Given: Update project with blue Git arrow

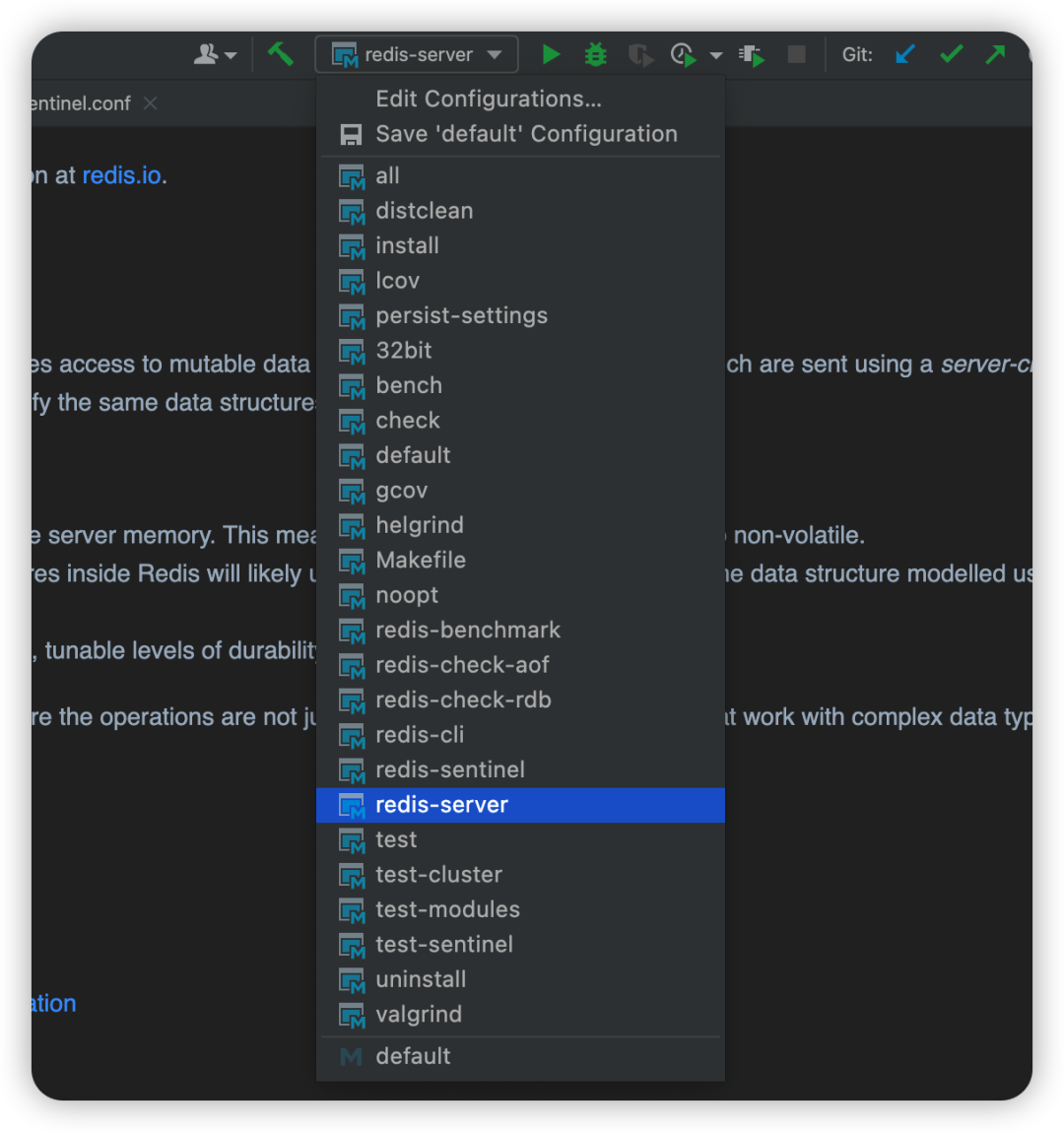Looking at the screenshot, I should tap(904, 54).
